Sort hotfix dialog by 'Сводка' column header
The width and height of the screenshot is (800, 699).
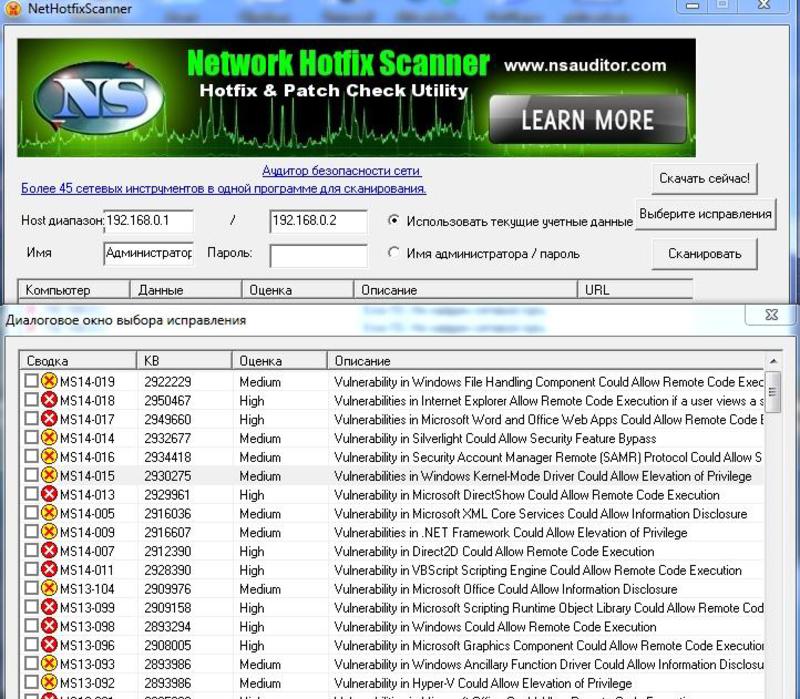click(78, 361)
